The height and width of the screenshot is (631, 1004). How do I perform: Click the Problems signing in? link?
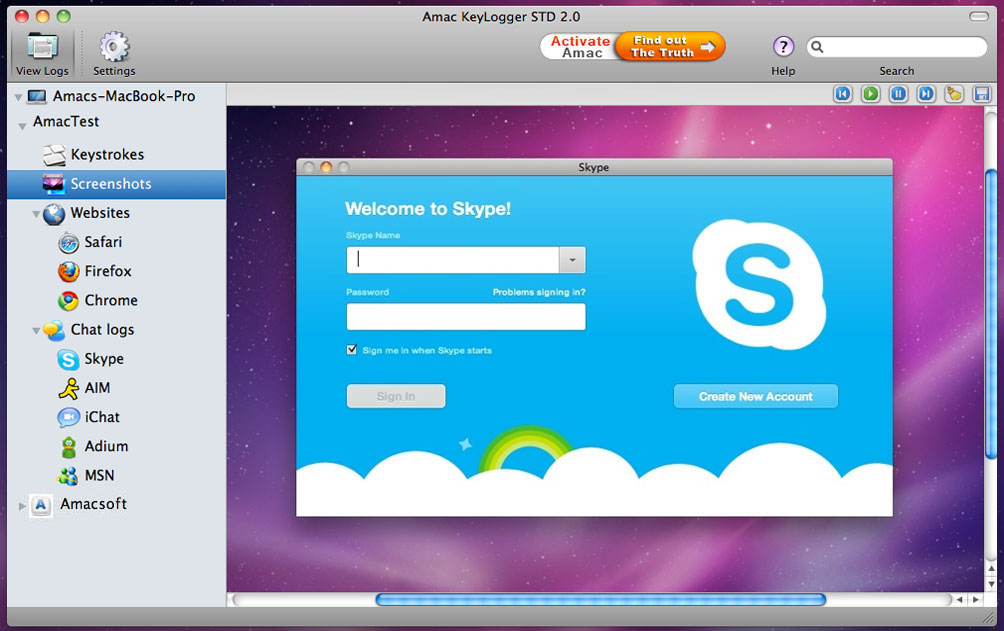click(x=539, y=292)
